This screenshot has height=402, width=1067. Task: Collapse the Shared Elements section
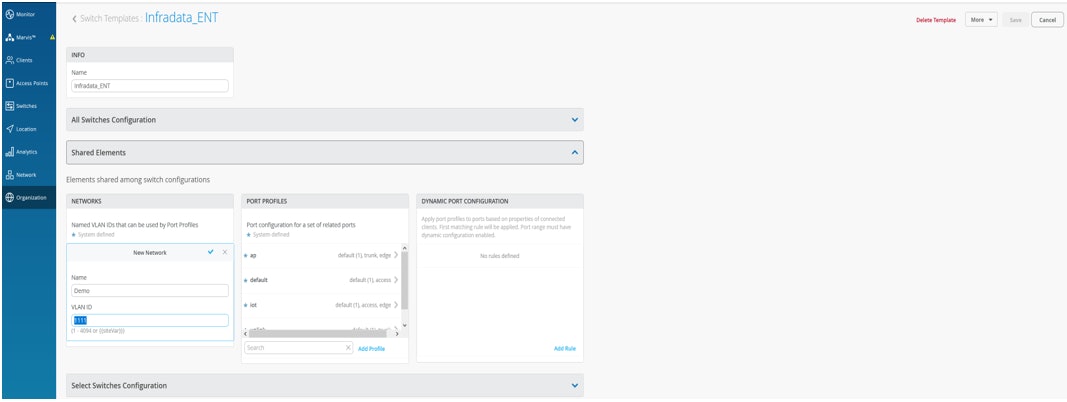coord(574,153)
